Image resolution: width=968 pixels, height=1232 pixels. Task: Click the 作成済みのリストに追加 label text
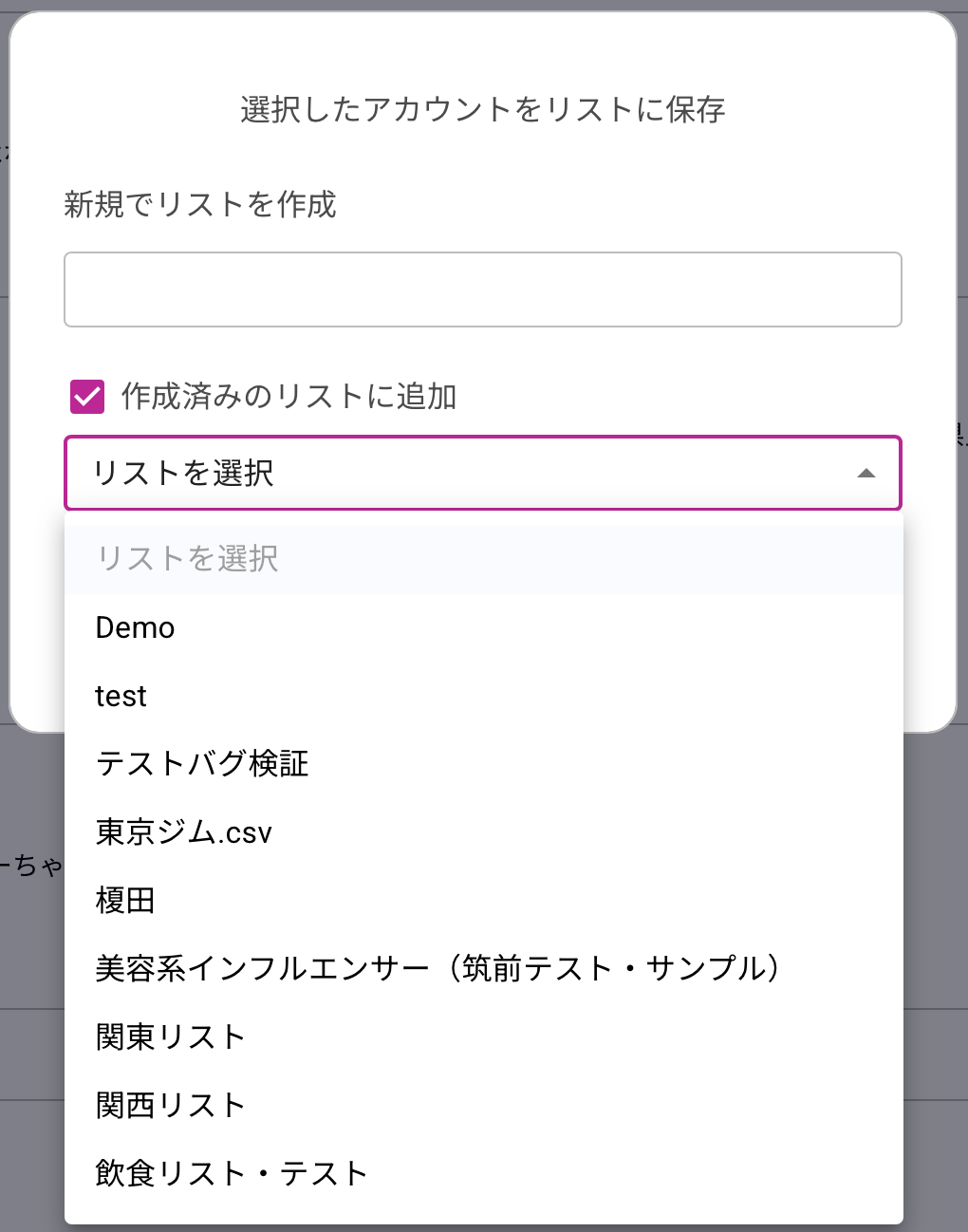(x=289, y=397)
